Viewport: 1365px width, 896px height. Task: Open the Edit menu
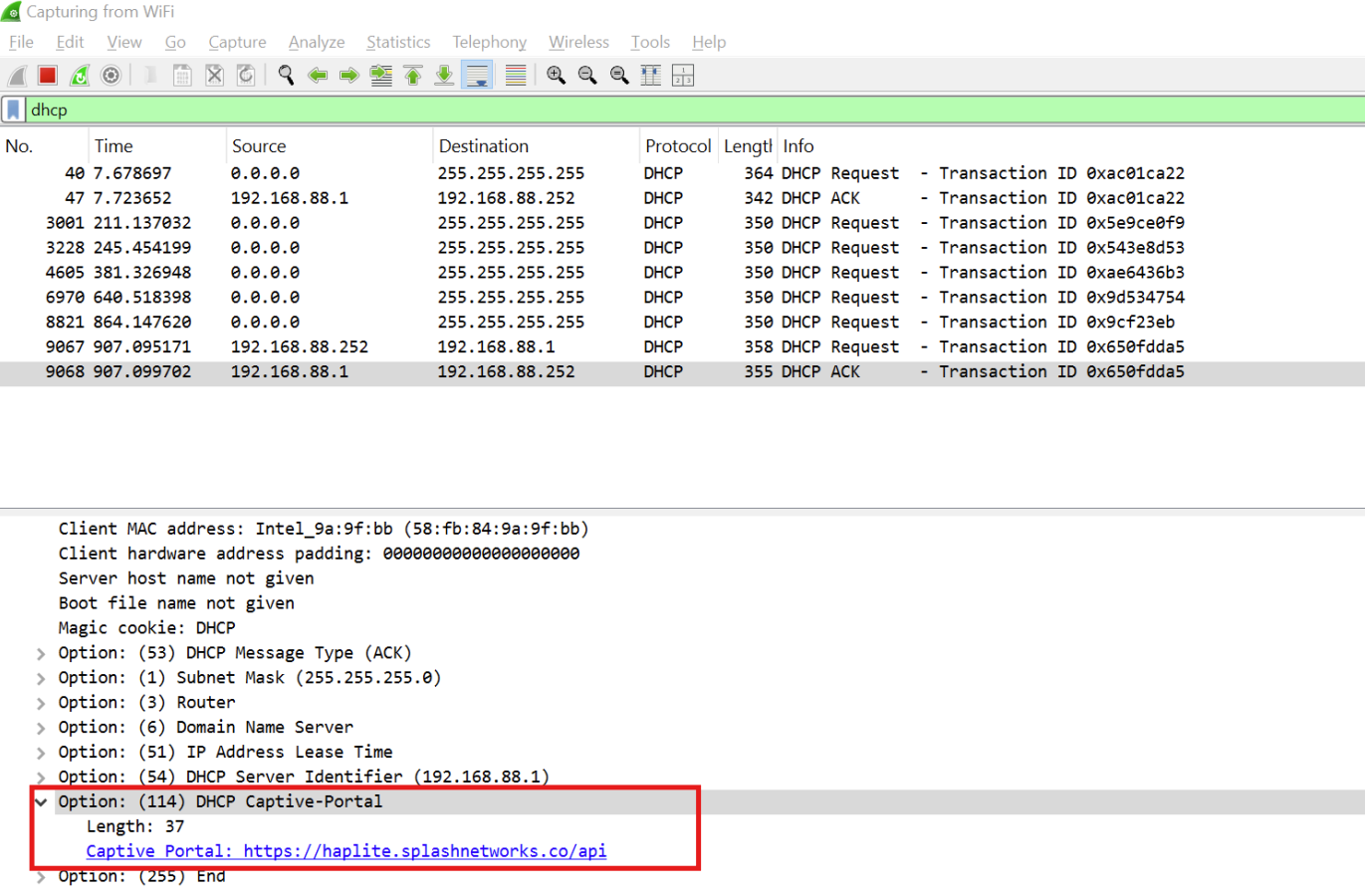pyautogui.click(x=70, y=42)
